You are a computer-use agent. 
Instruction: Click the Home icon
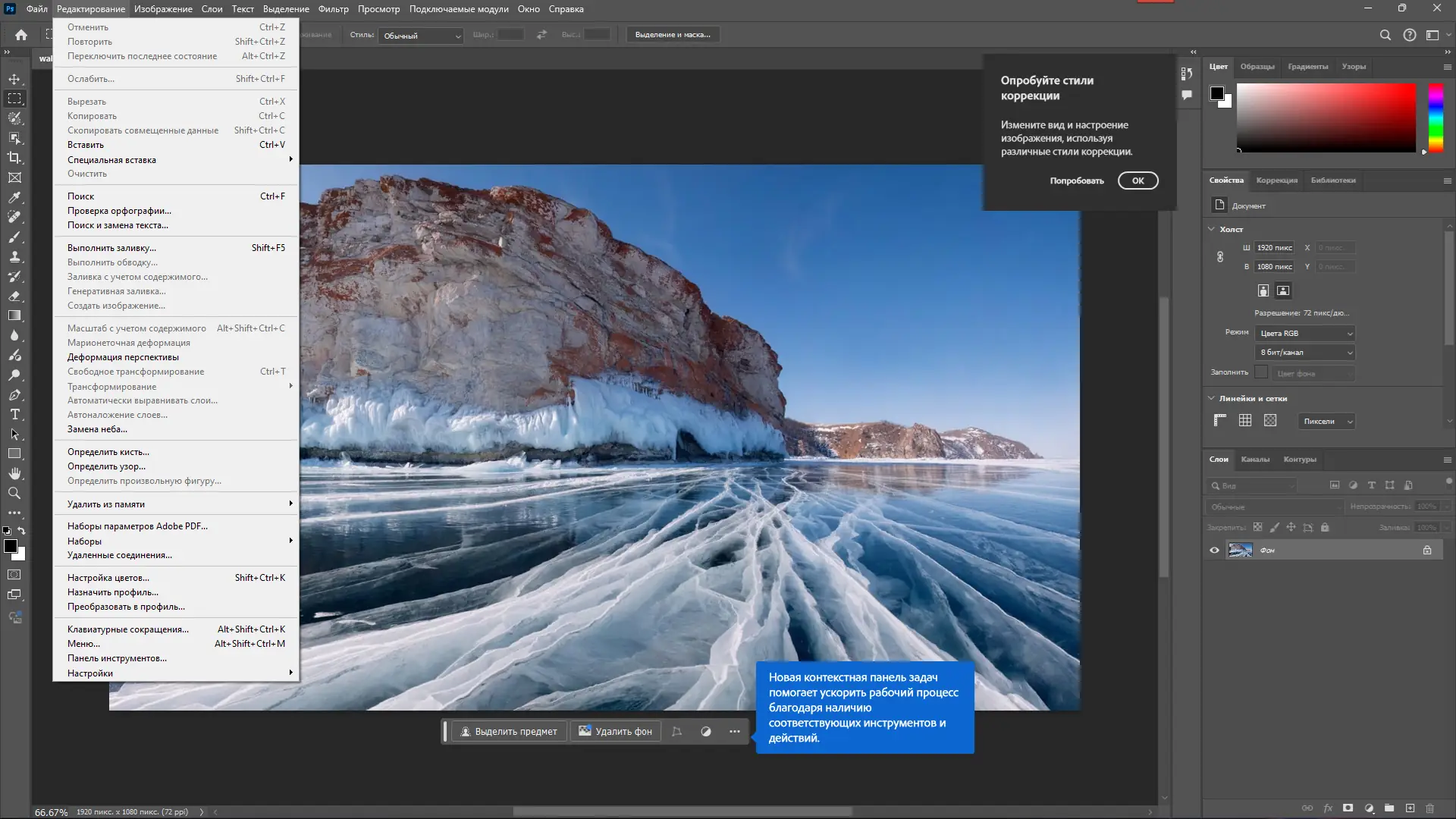coord(21,35)
